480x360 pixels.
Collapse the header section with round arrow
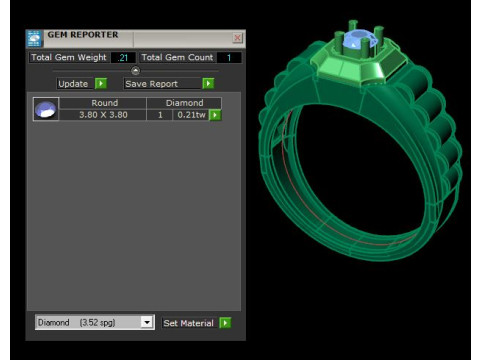click(136, 71)
